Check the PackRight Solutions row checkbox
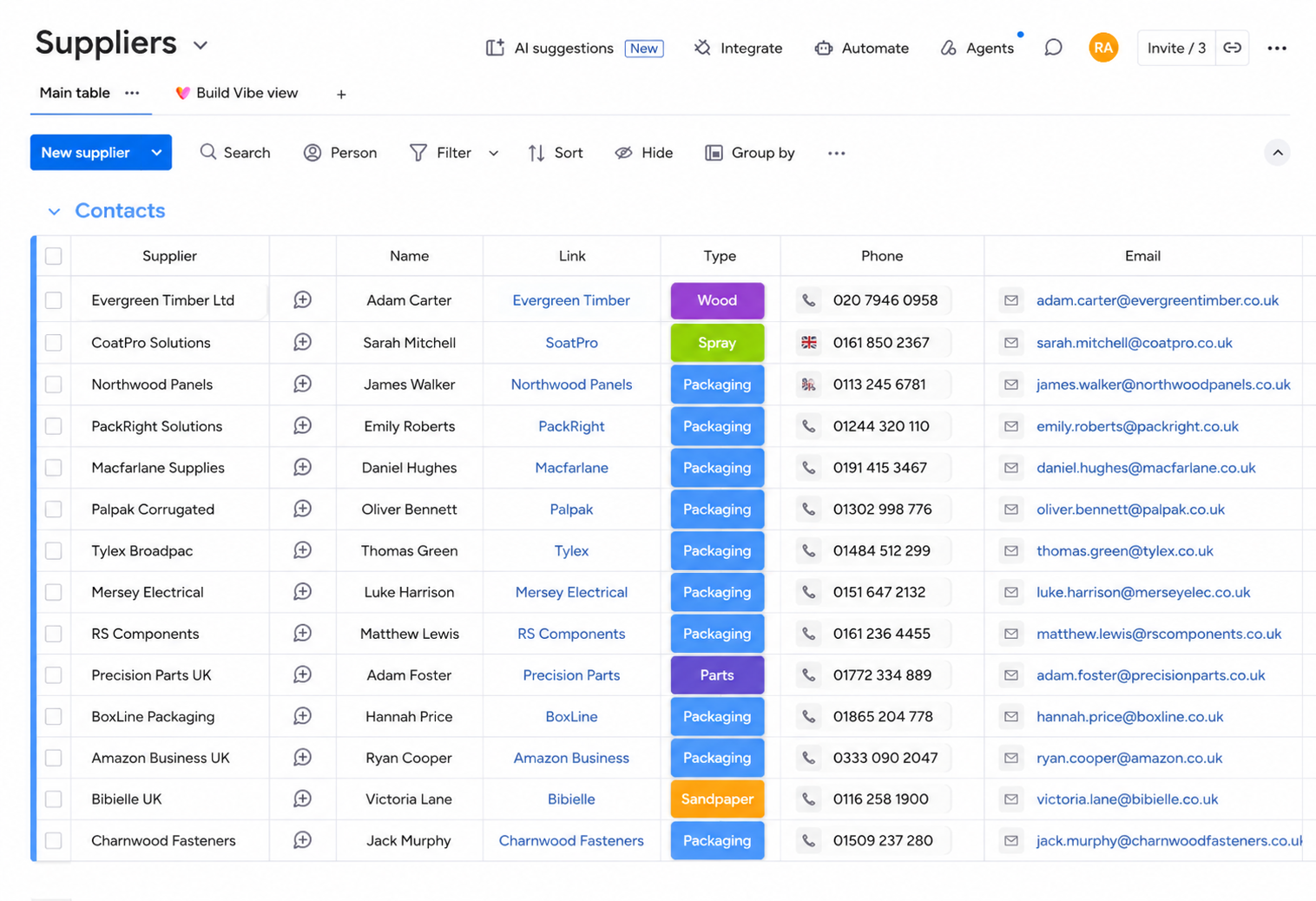Screen dimensions: 1316x901 pos(54,426)
